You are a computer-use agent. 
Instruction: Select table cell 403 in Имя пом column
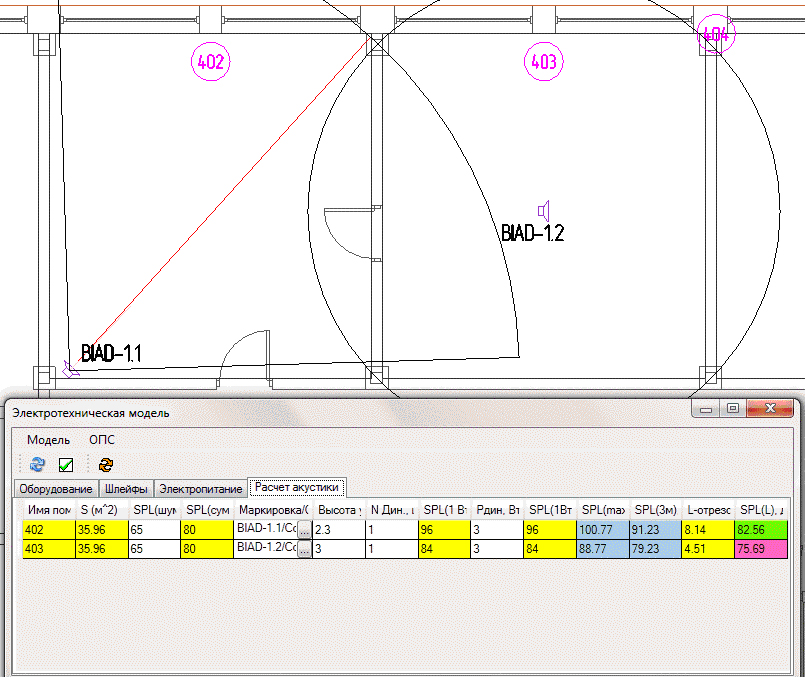pyautogui.click(x=49, y=549)
